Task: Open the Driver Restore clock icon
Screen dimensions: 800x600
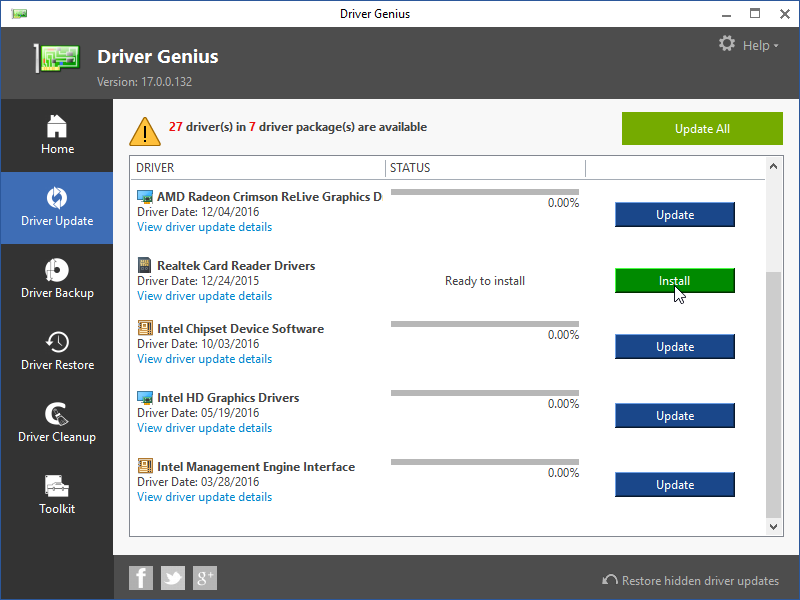Action: point(57,342)
